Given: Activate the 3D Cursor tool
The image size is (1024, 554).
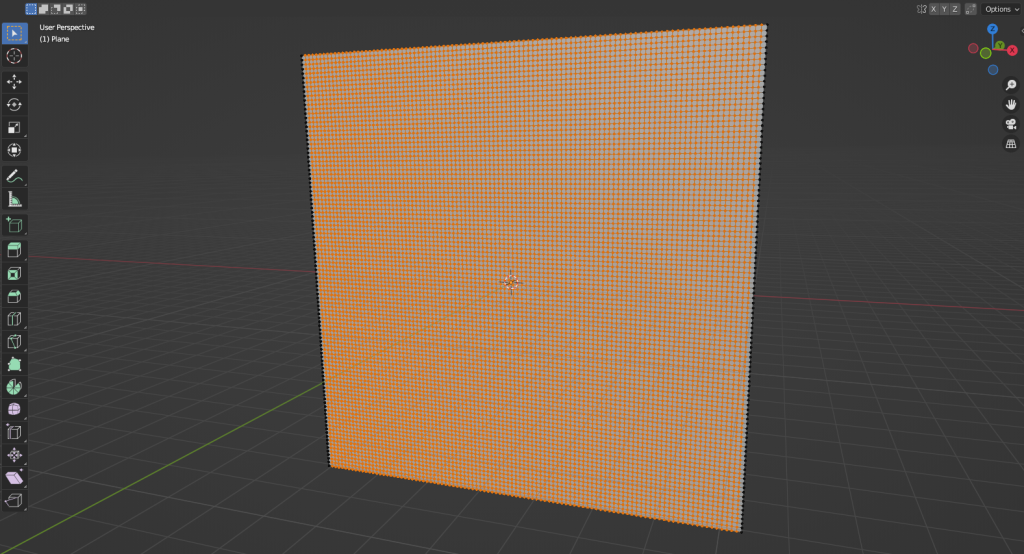Looking at the screenshot, I should coord(14,56).
